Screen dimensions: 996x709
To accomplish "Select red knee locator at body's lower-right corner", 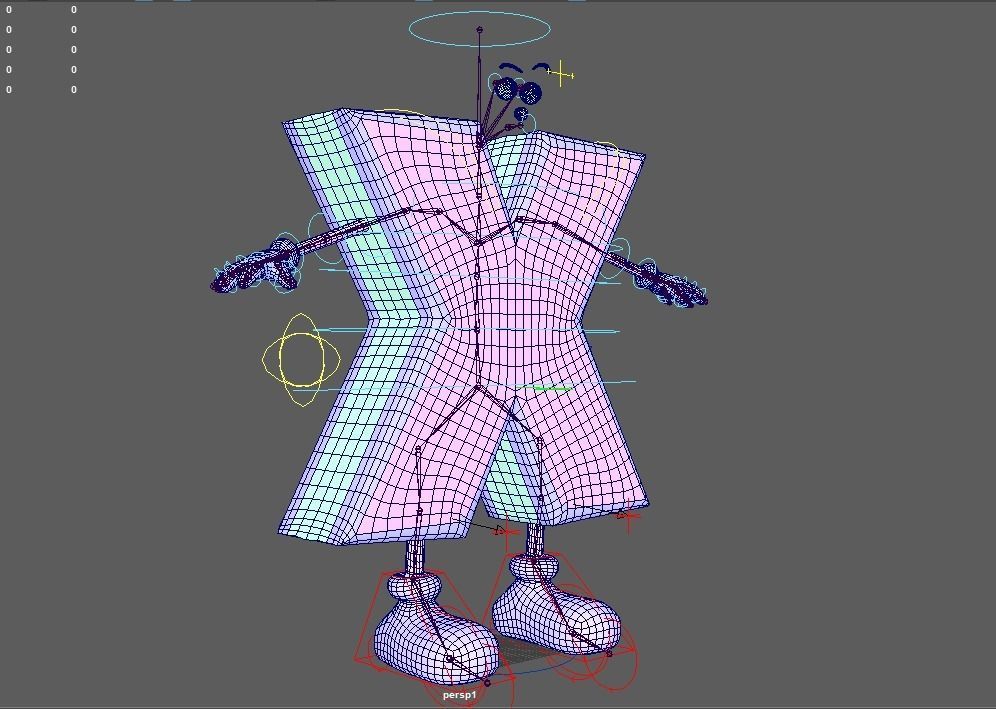I will pyautogui.click(x=628, y=517).
